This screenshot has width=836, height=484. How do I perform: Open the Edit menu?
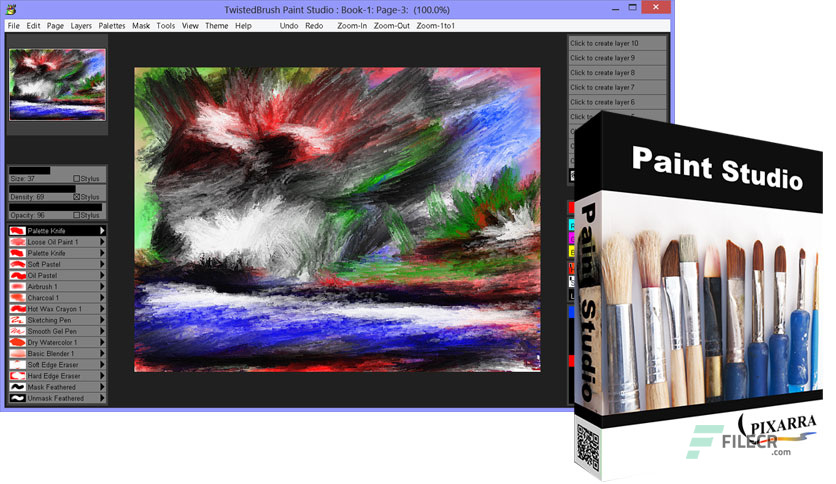coord(33,26)
